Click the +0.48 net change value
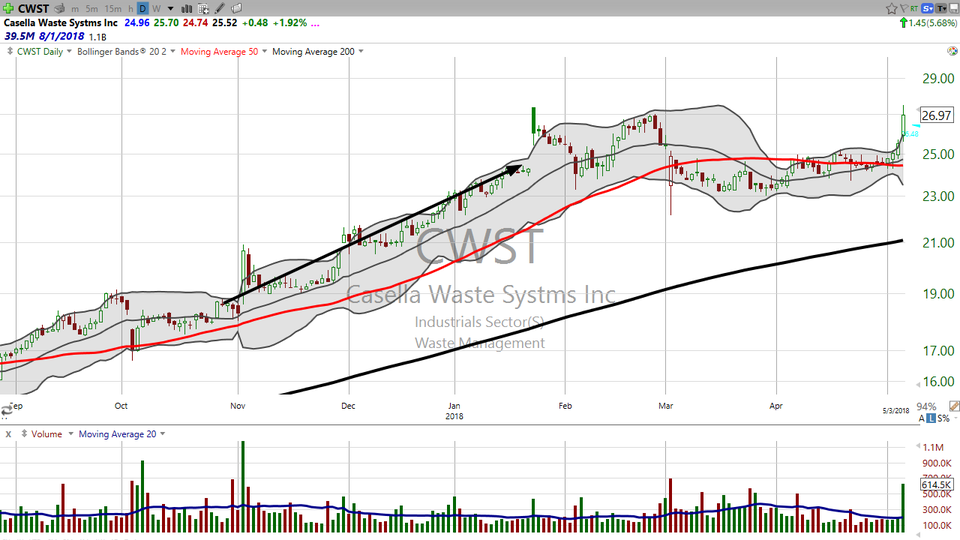This screenshot has height=540, width=960. pos(255,23)
